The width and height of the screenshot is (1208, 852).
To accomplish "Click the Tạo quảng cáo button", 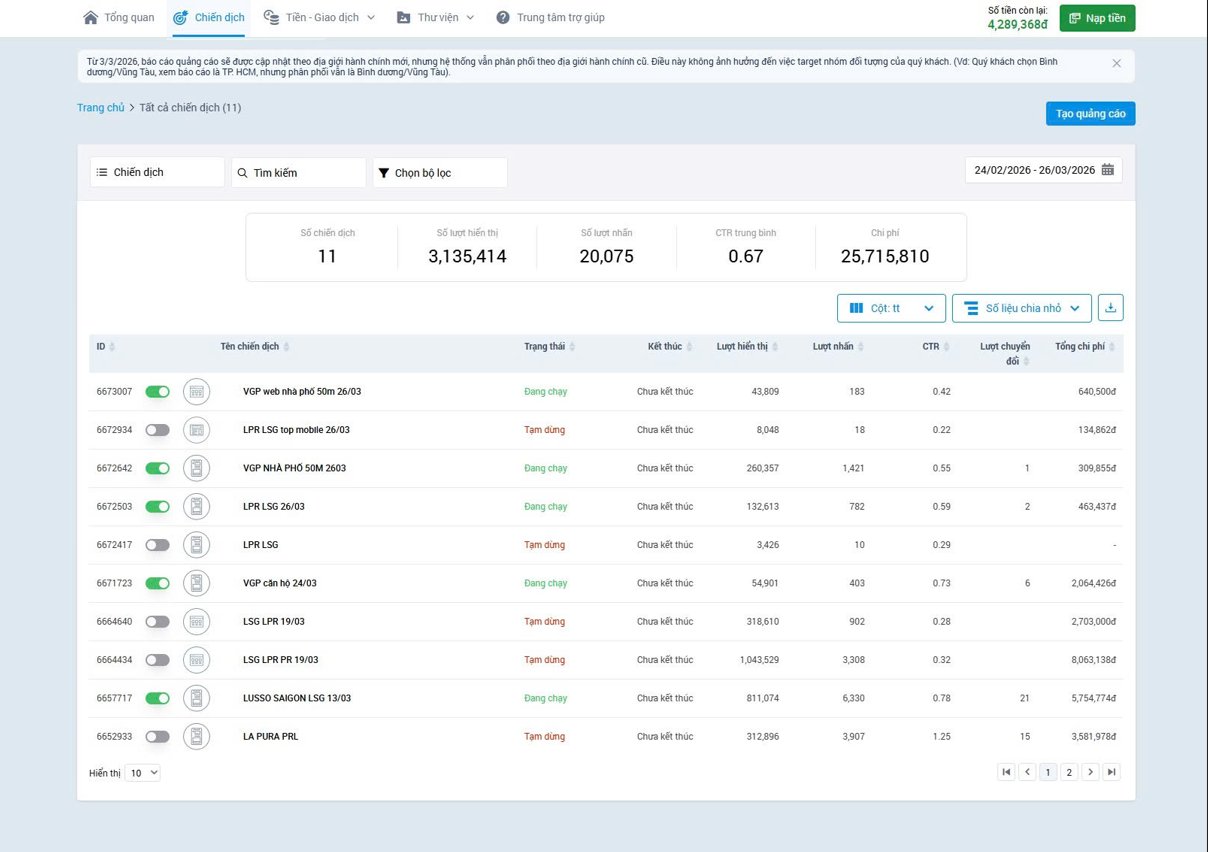I will [x=1090, y=114].
